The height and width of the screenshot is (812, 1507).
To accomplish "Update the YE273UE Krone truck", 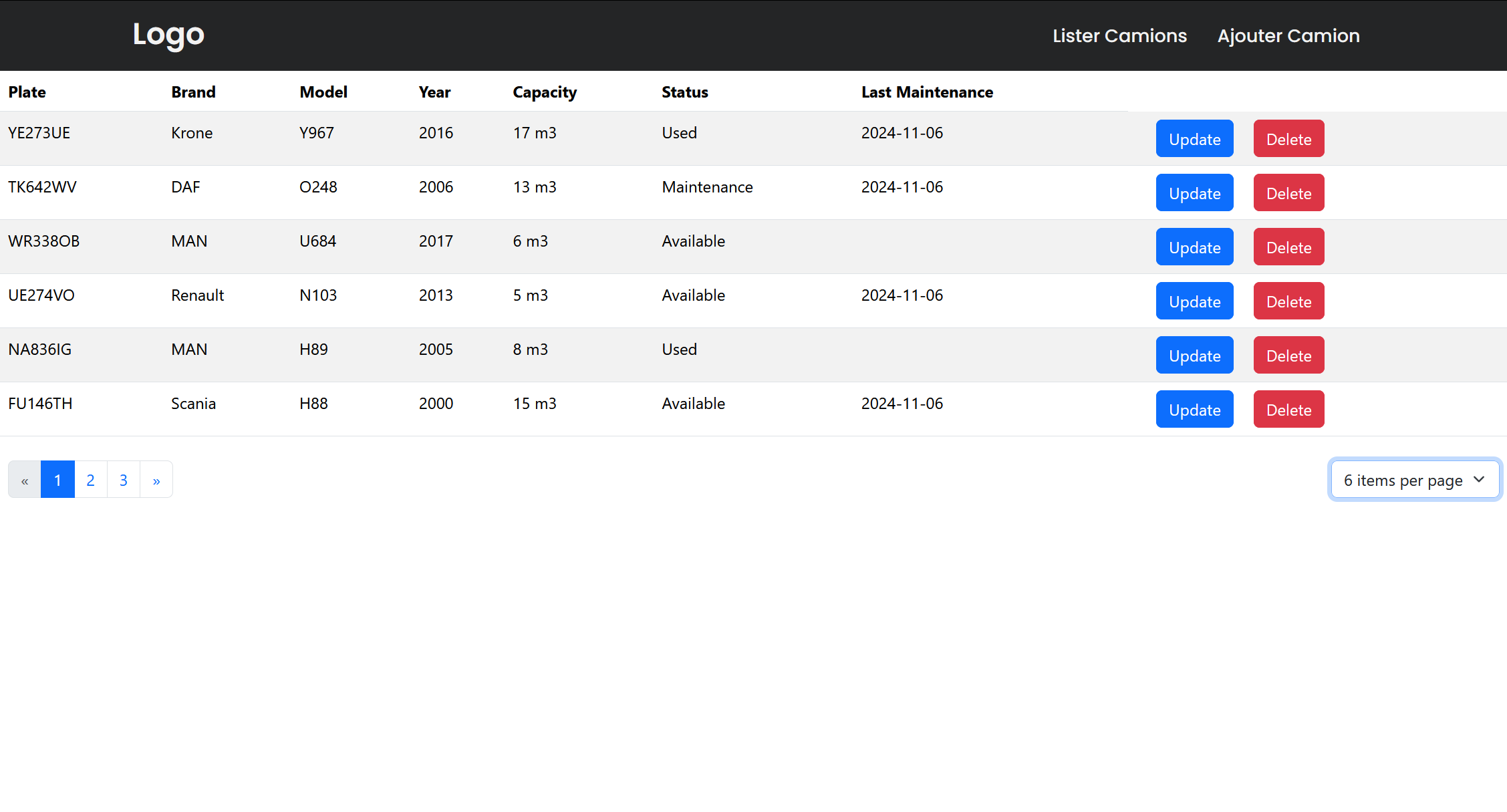I will (1194, 139).
